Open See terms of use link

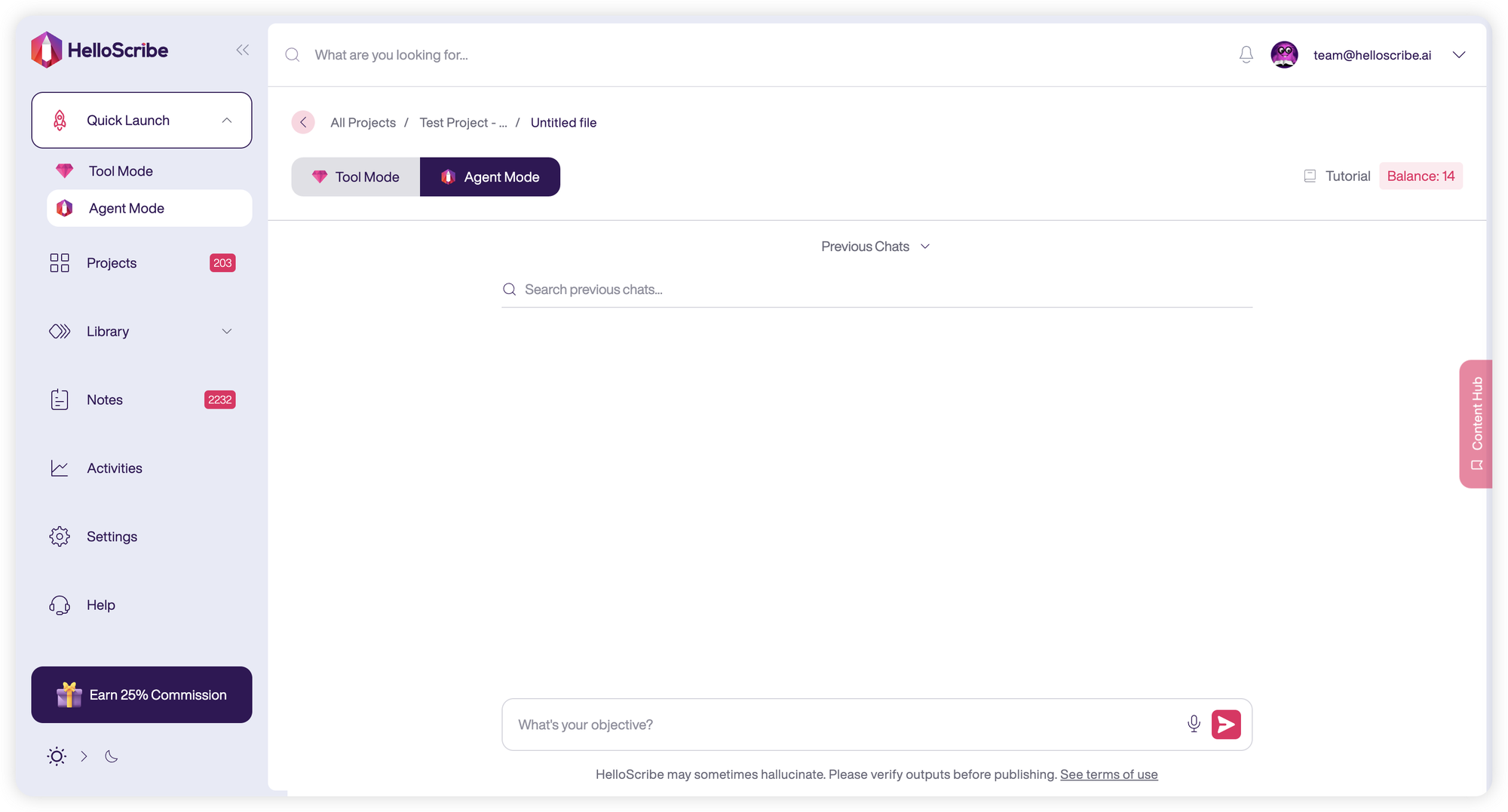(1109, 774)
